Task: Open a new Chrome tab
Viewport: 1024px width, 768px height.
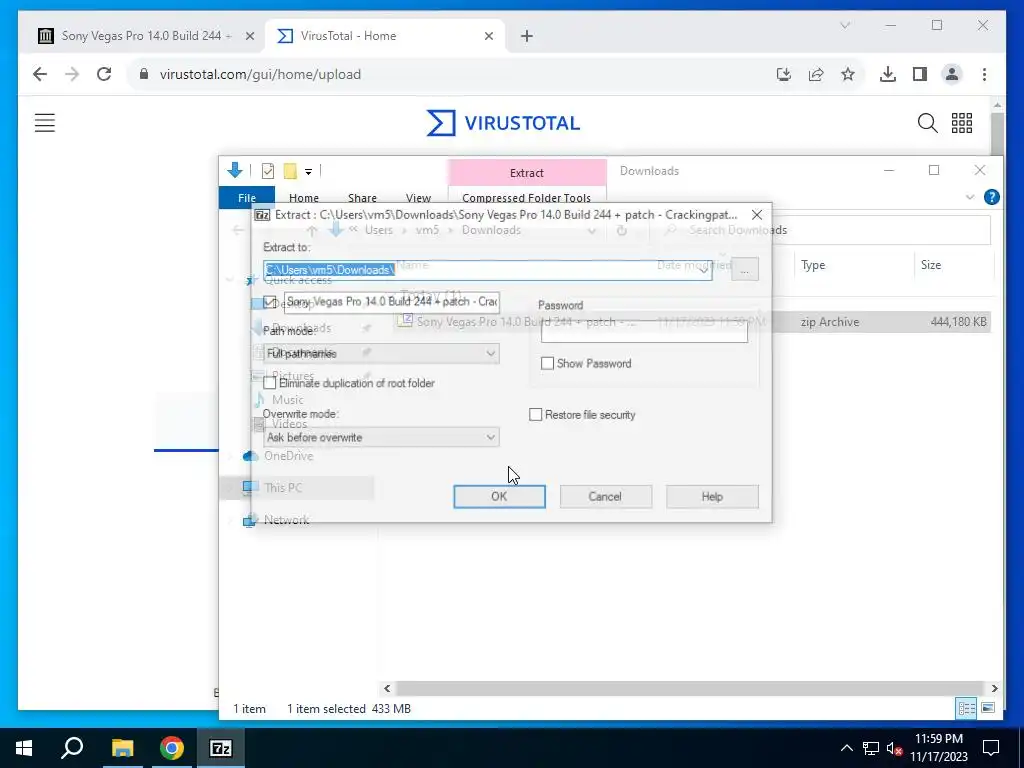Action: [526, 36]
